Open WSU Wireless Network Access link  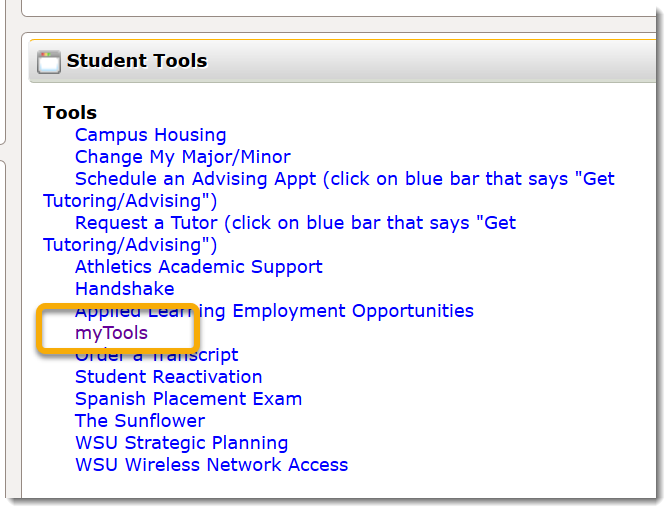coord(211,465)
